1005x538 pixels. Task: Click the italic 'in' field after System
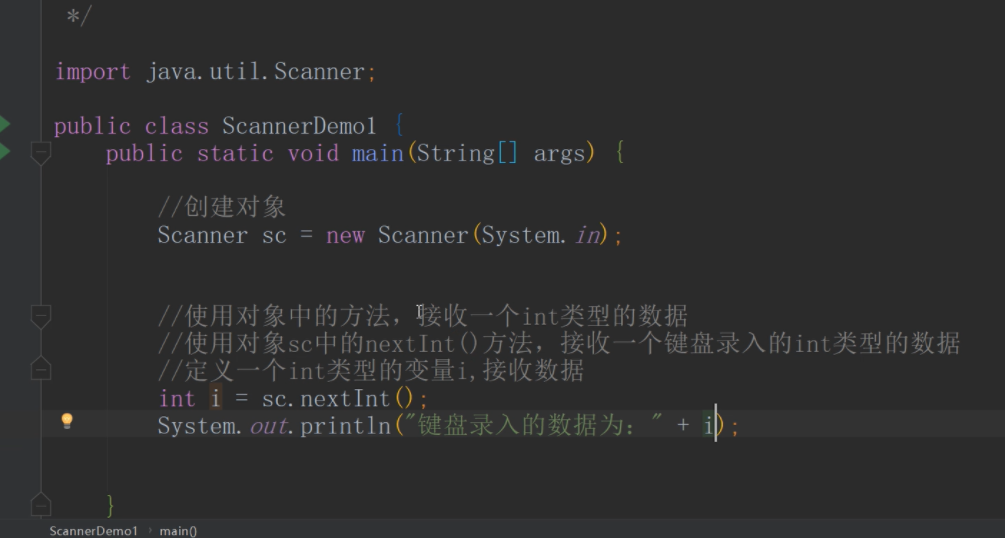[x=586, y=236]
